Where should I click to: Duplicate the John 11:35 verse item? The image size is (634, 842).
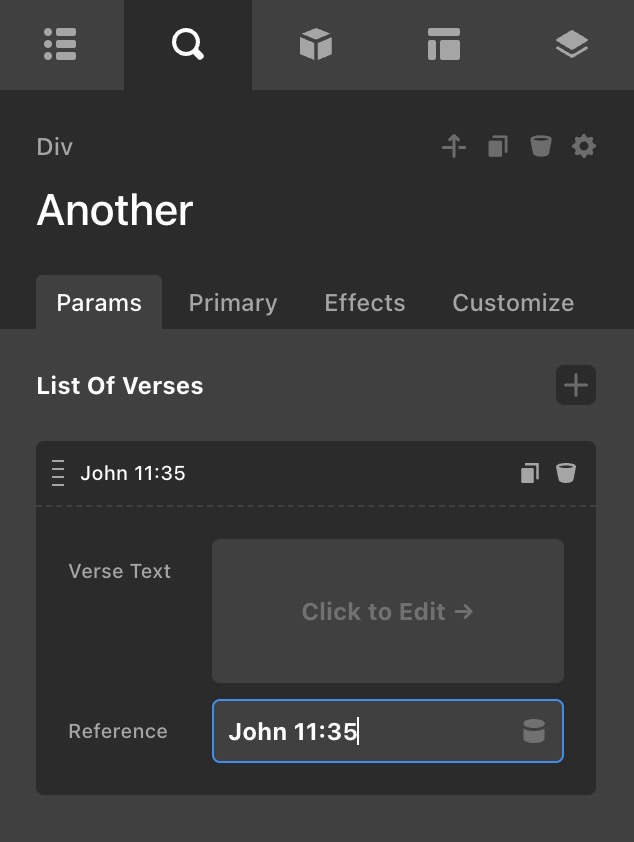(530, 473)
